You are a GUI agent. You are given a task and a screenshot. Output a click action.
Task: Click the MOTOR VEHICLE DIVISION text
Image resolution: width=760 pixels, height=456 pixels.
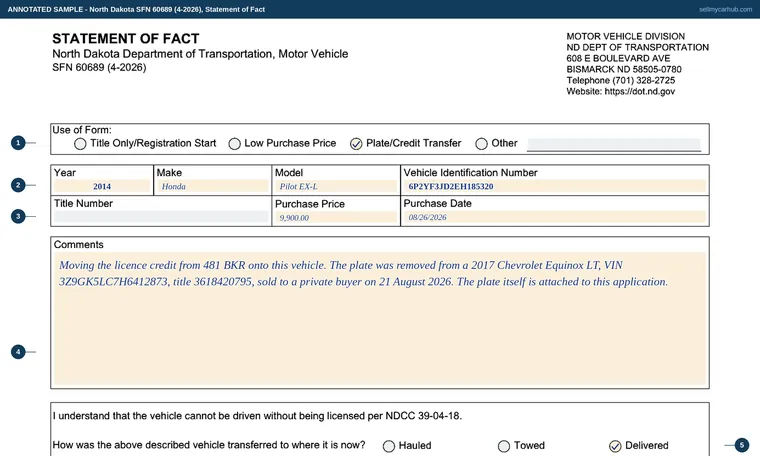click(x=625, y=36)
